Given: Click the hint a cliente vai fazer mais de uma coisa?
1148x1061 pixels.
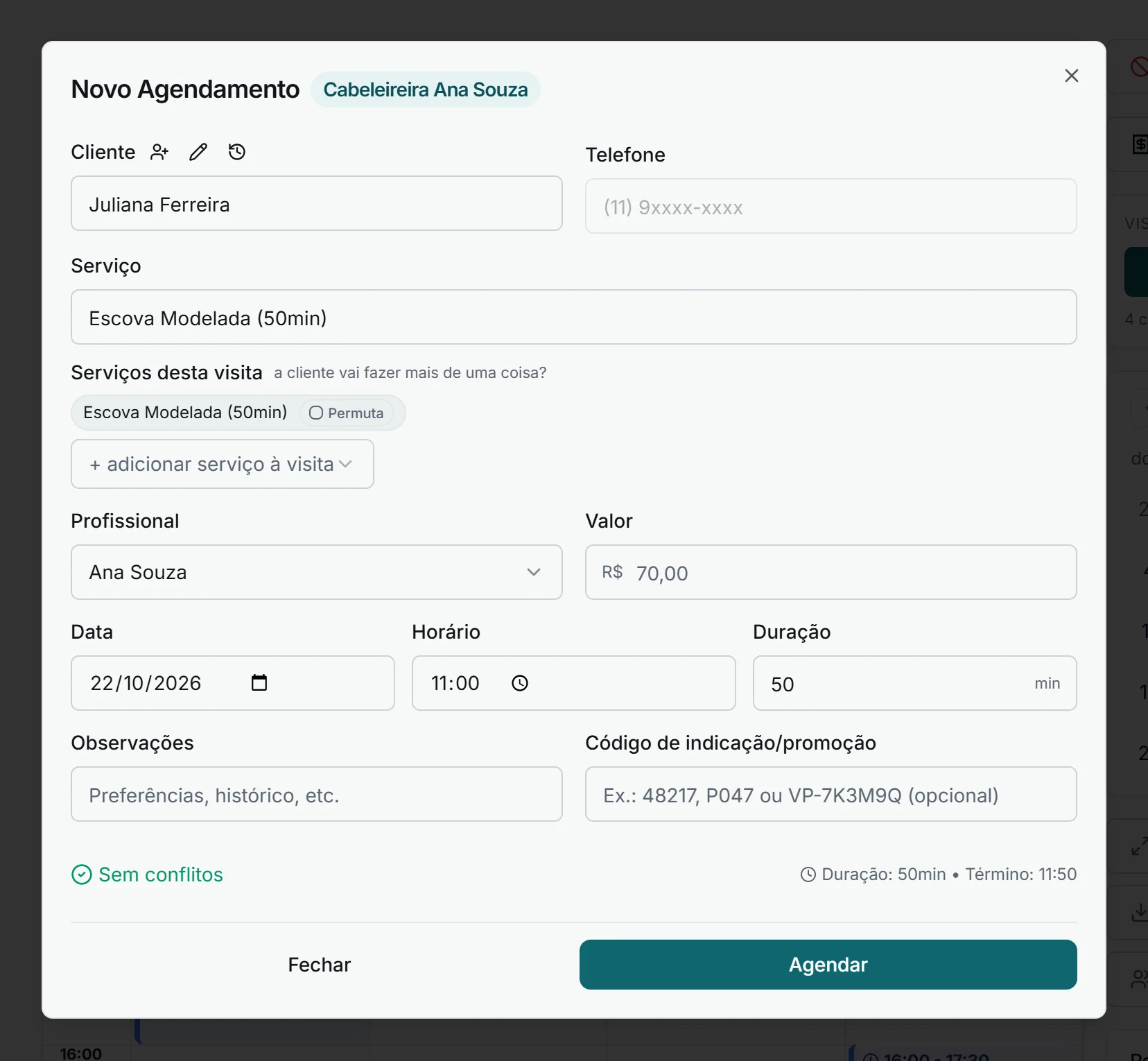Looking at the screenshot, I should [x=410, y=373].
